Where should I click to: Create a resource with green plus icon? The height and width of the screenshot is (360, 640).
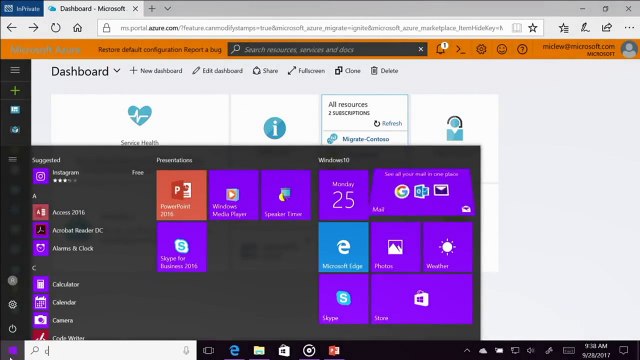15,90
